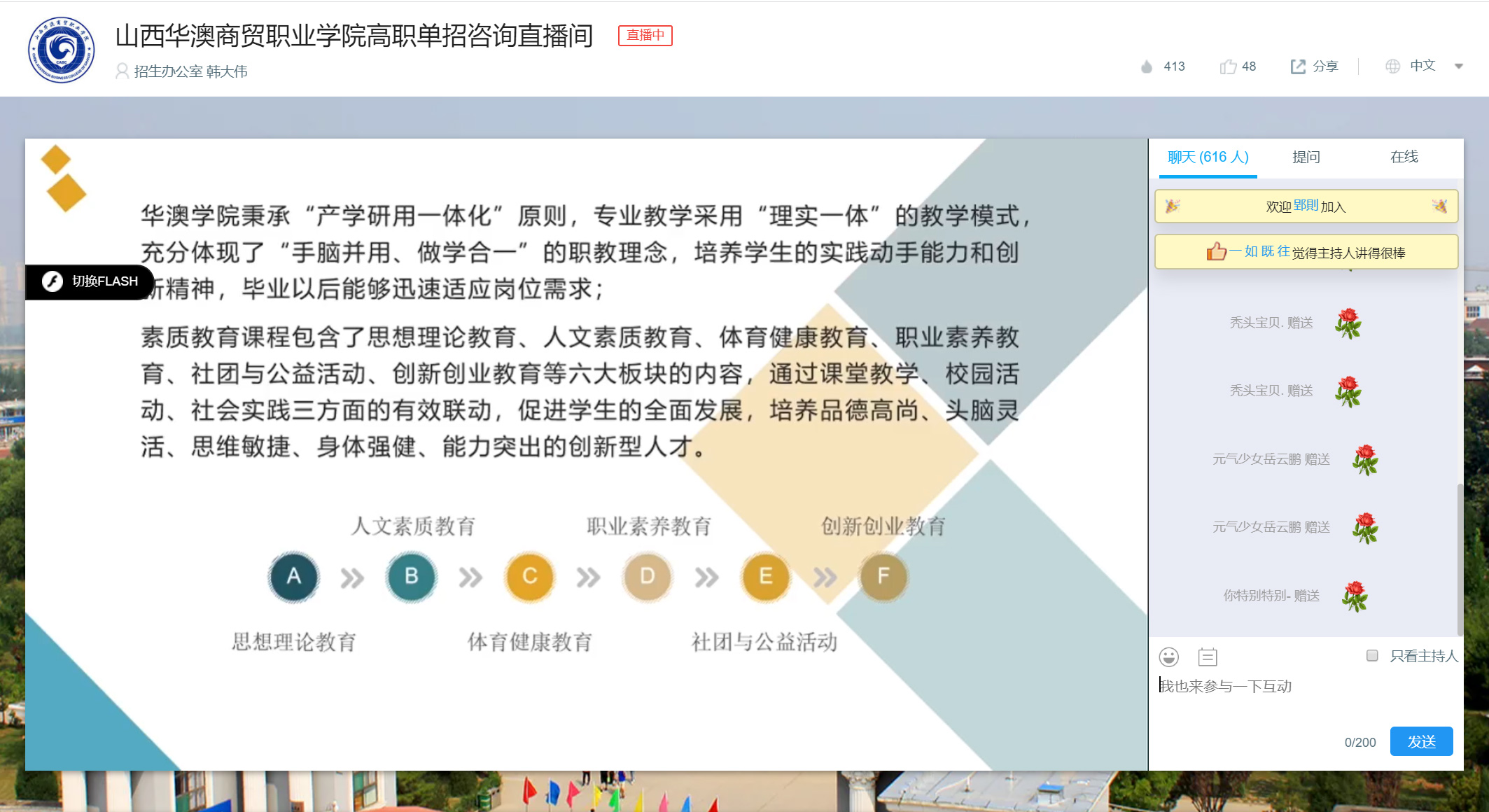1489x812 pixels.
Task: Open the notes list icon beside emoji
Action: pos(1208,657)
